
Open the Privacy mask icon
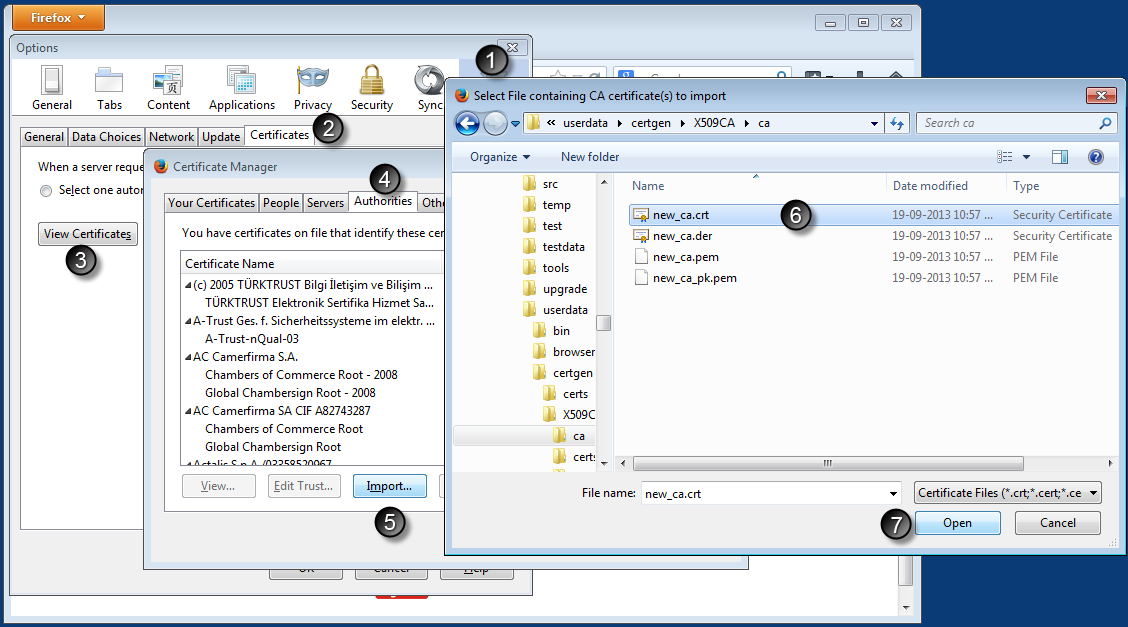pyautogui.click(x=313, y=80)
